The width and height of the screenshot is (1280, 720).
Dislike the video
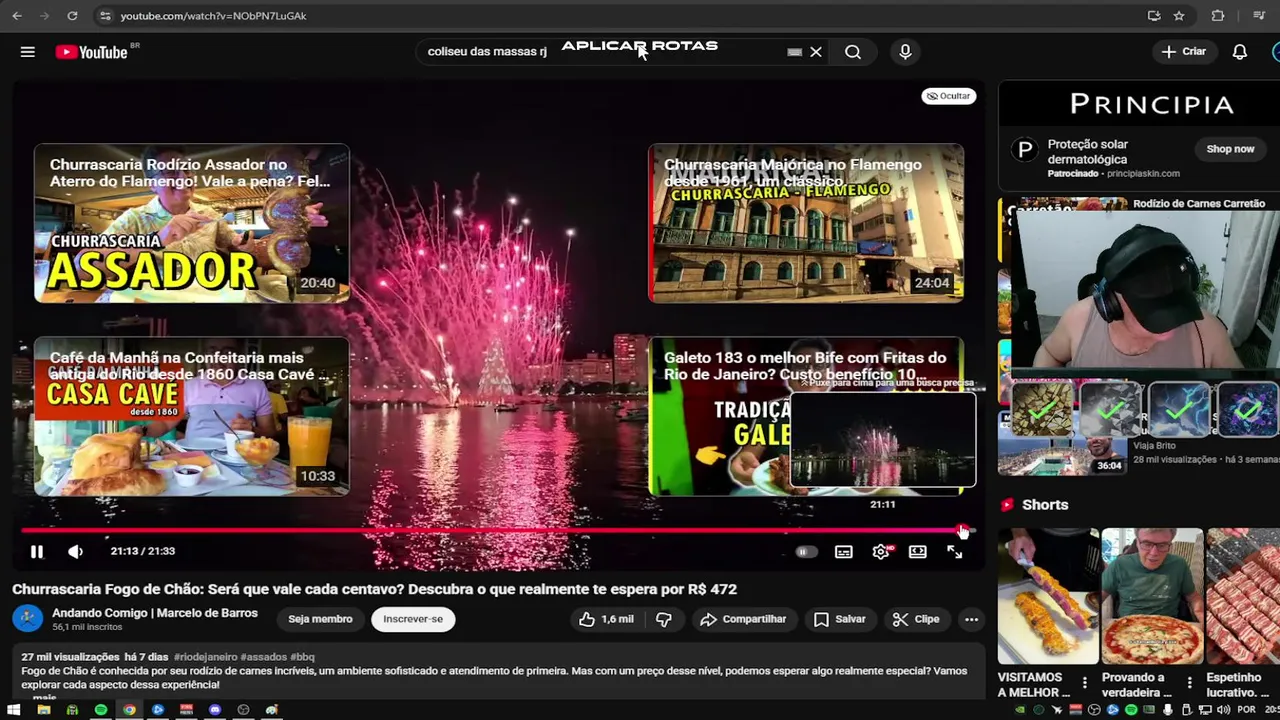pyautogui.click(x=663, y=619)
